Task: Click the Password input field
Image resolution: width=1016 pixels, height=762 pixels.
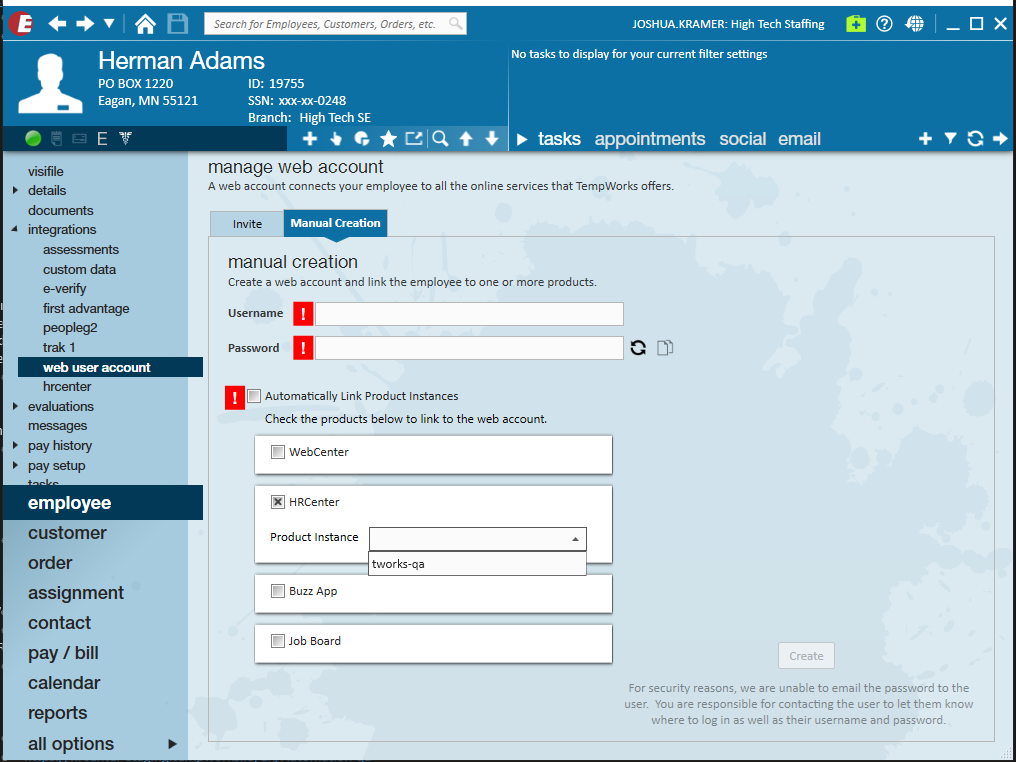Action: coord(469,348)
